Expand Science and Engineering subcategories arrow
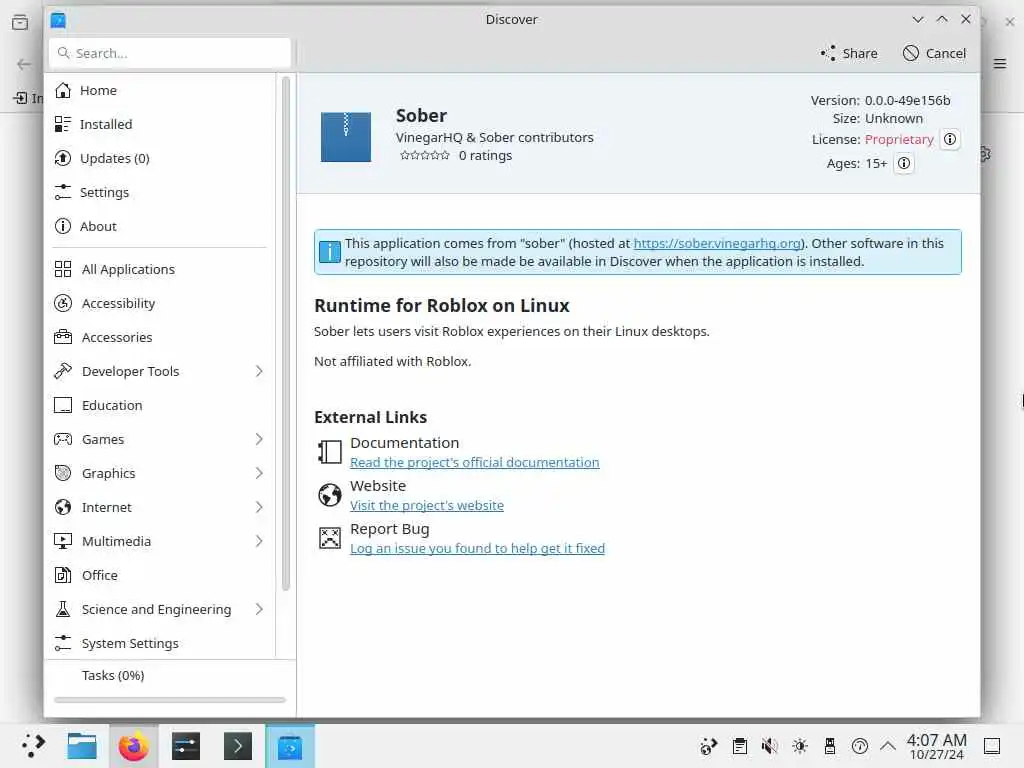 (259, 609)
